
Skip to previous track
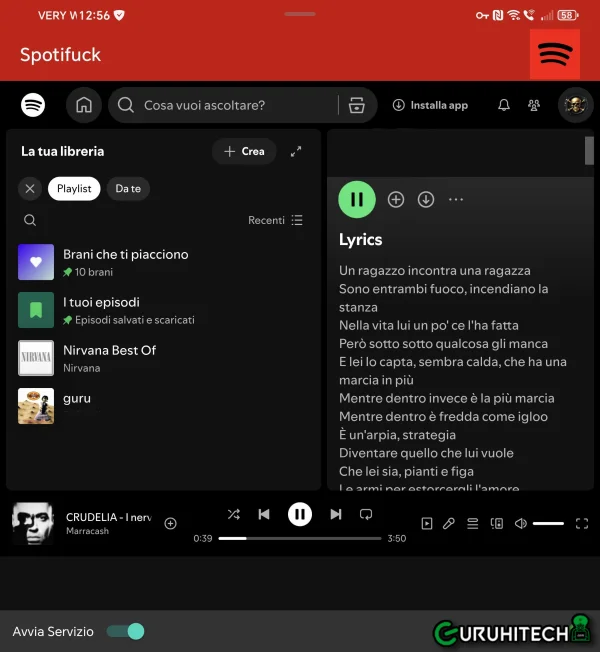coord(264,515)
